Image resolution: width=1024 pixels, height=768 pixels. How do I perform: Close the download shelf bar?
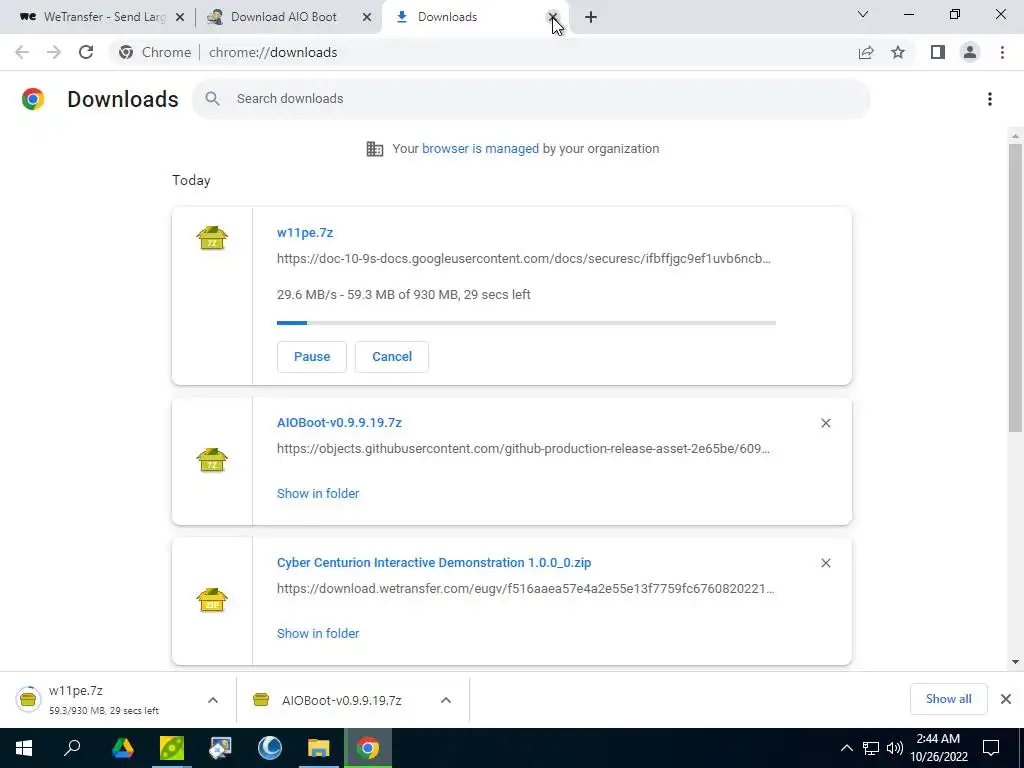(1006, 699)
